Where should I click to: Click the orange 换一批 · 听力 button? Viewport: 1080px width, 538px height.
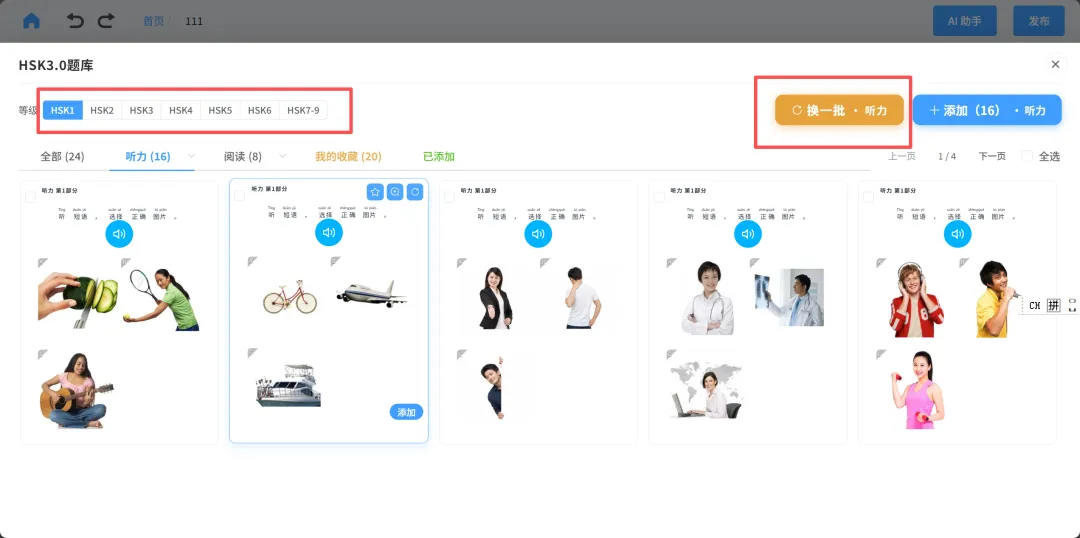coord(839,110)
